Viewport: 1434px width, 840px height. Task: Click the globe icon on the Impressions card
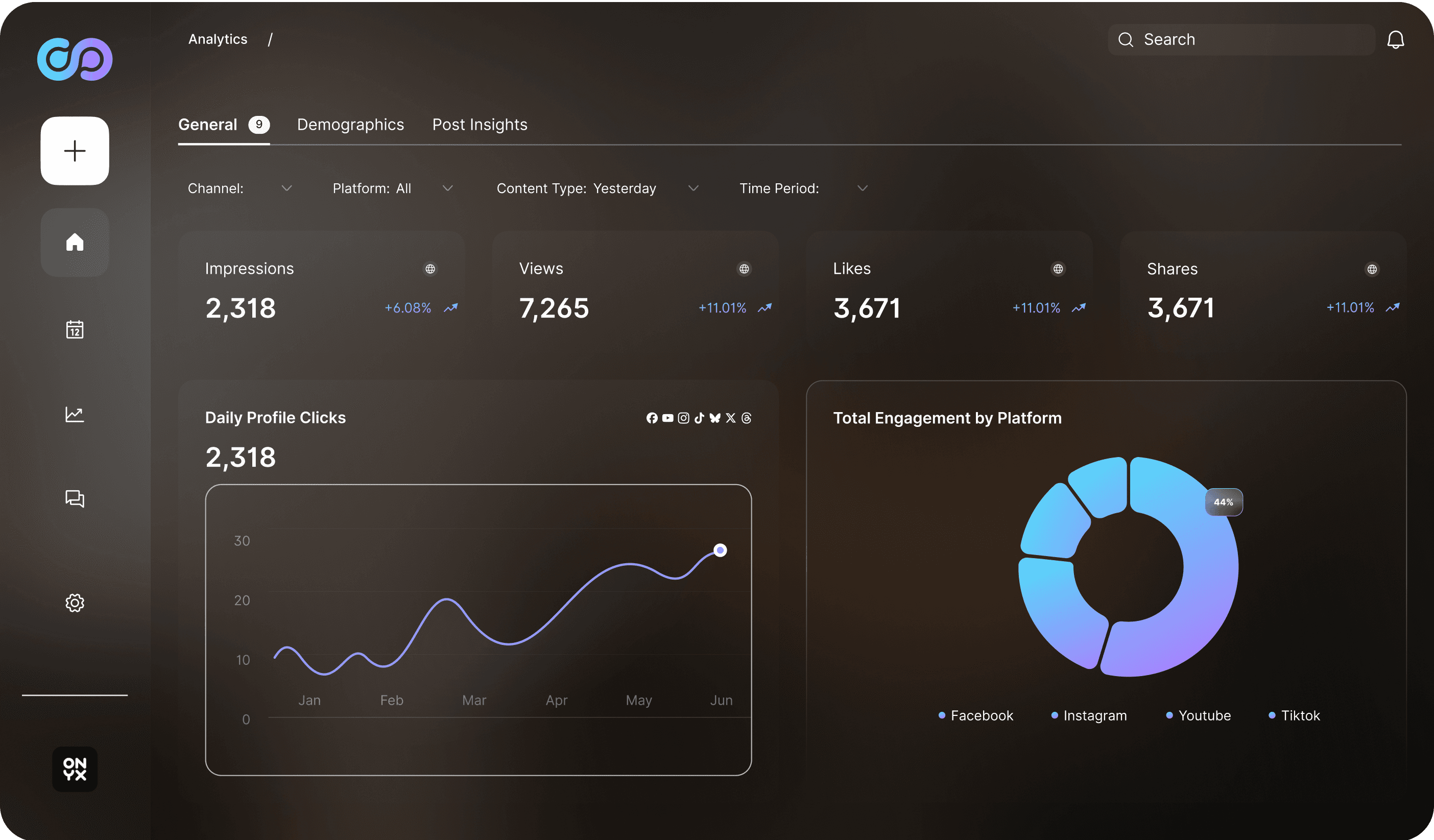pyautogui.click(x=431, y=269)
